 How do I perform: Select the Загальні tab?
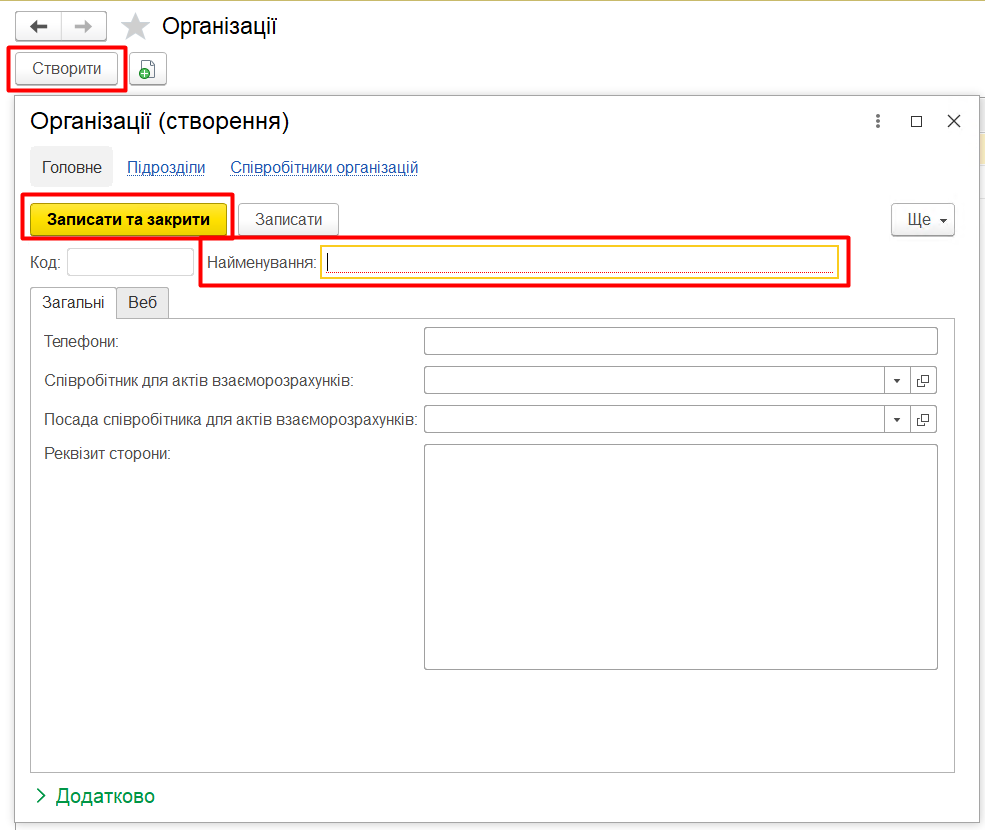click(73, 303)
